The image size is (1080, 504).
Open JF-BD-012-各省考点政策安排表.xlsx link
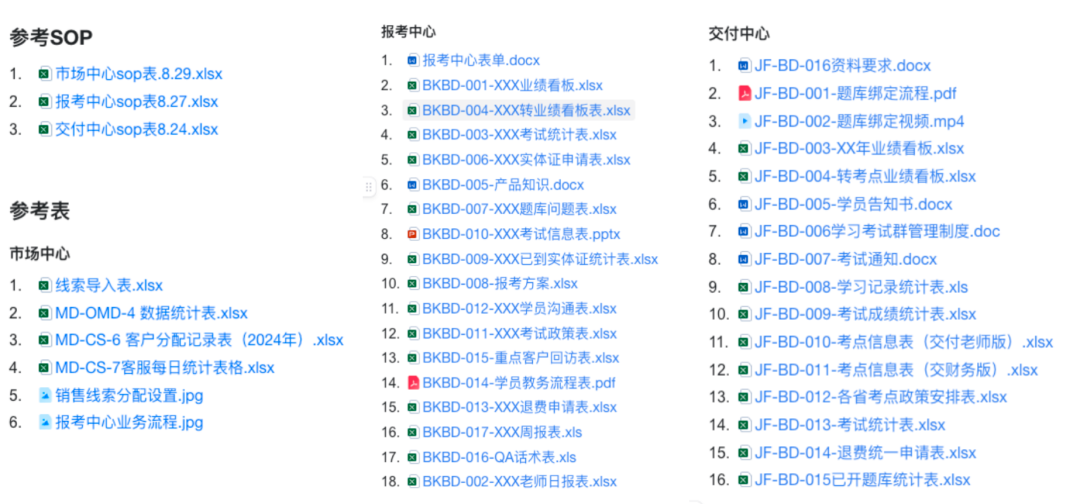pos(880,397)
